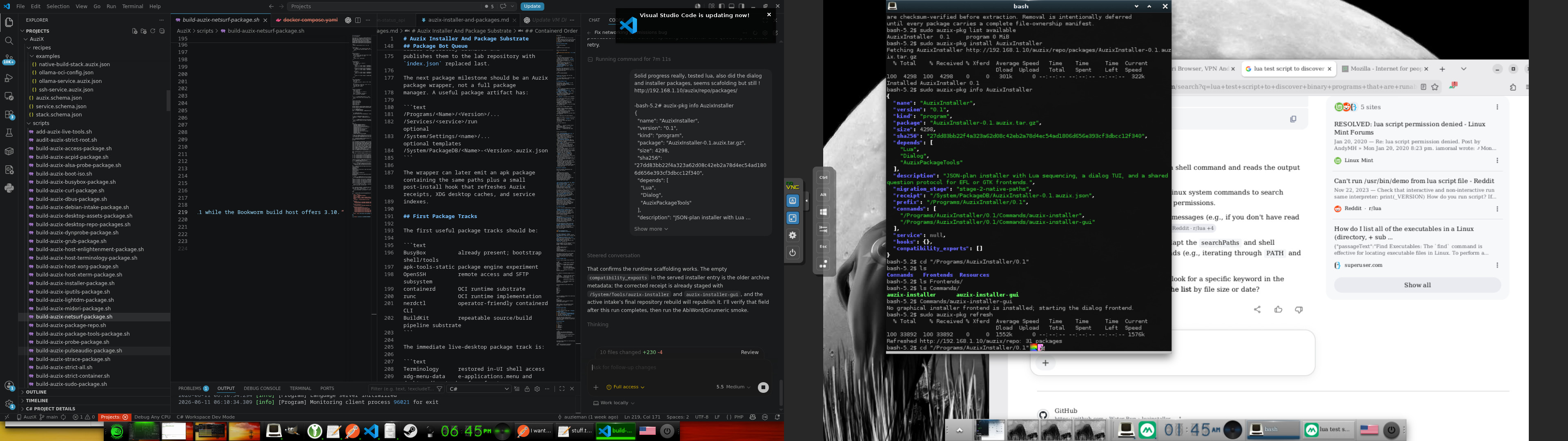Toggle maximize Output panel size
The height and width of the screenshot is (441, 1568).
562,389
